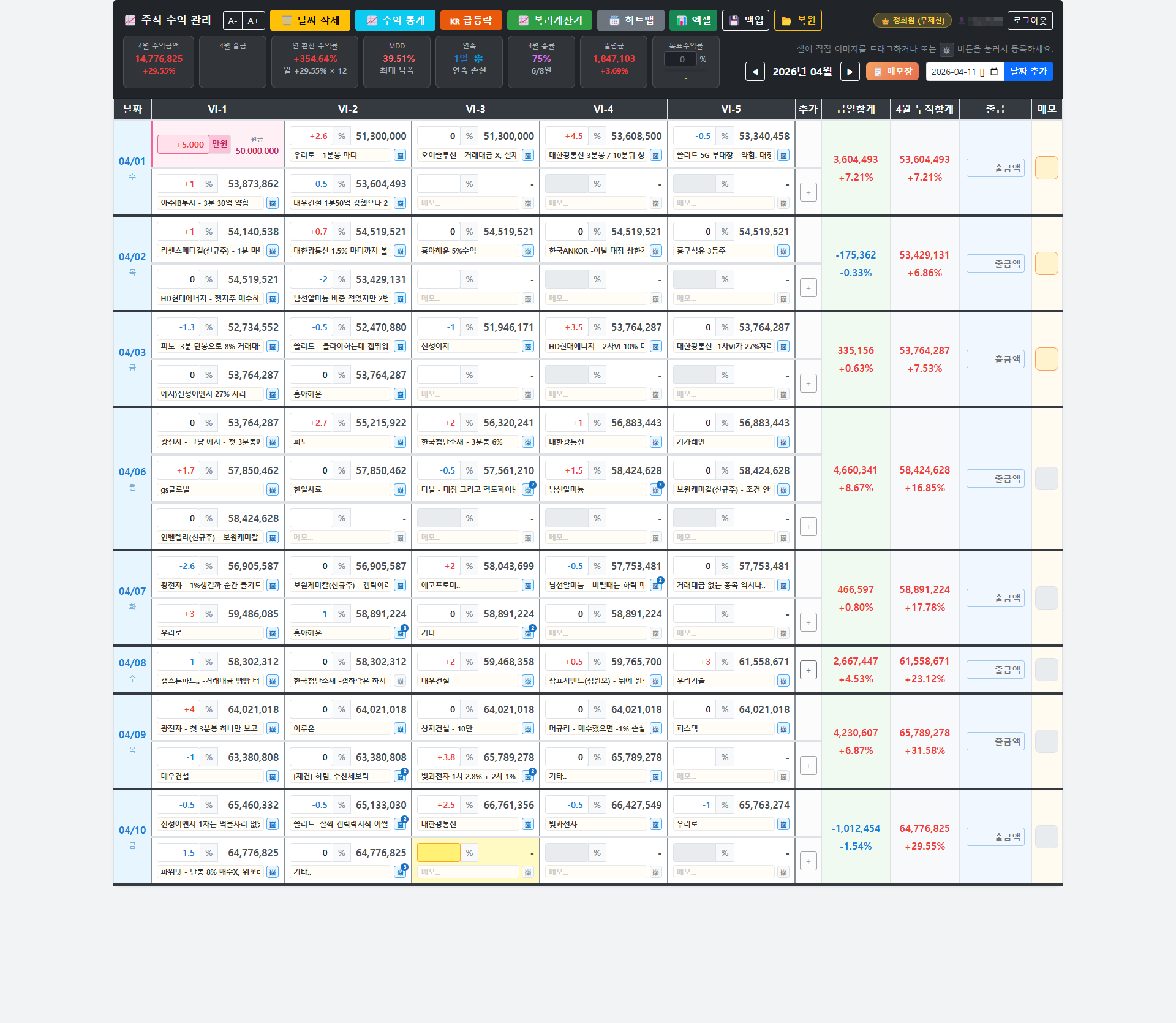Click the 날짜 추가 button
This screenshot has height=1023, width=1176.
pyautogui.click(x=1028, y=72)
